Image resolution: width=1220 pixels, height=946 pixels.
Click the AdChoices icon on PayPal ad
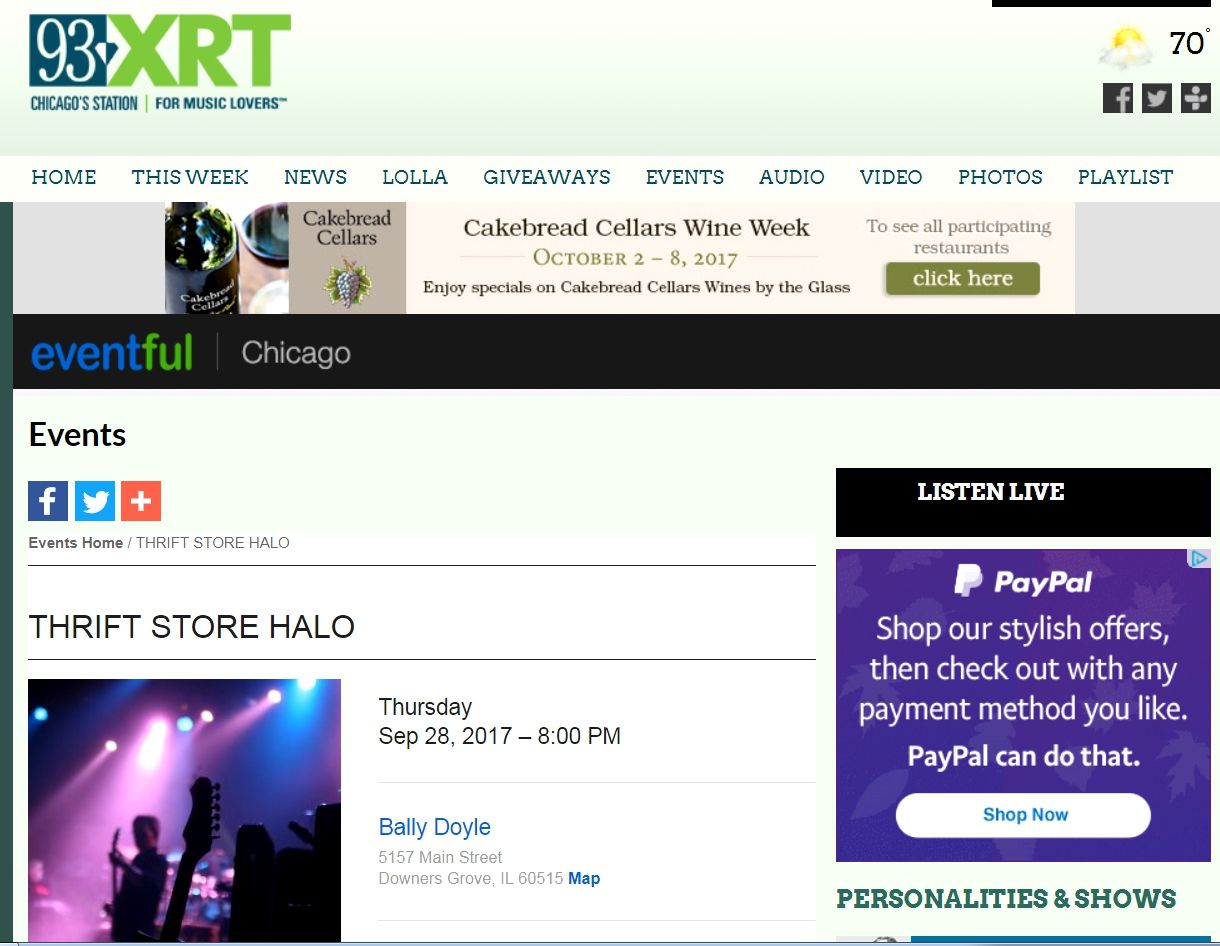pyautogui.click(x=1200, y=559)
